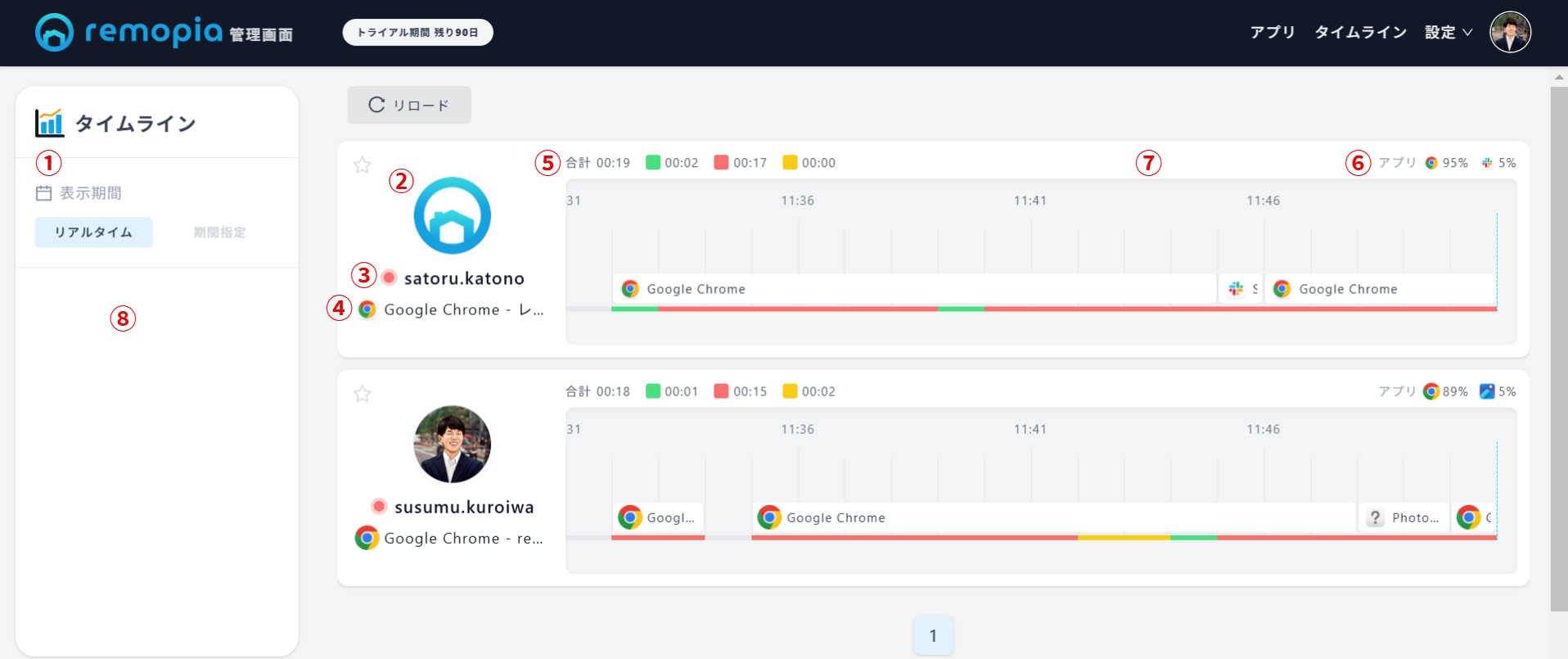Click the satoru.katono user name
1568x659 pixels.
[464, 278]
